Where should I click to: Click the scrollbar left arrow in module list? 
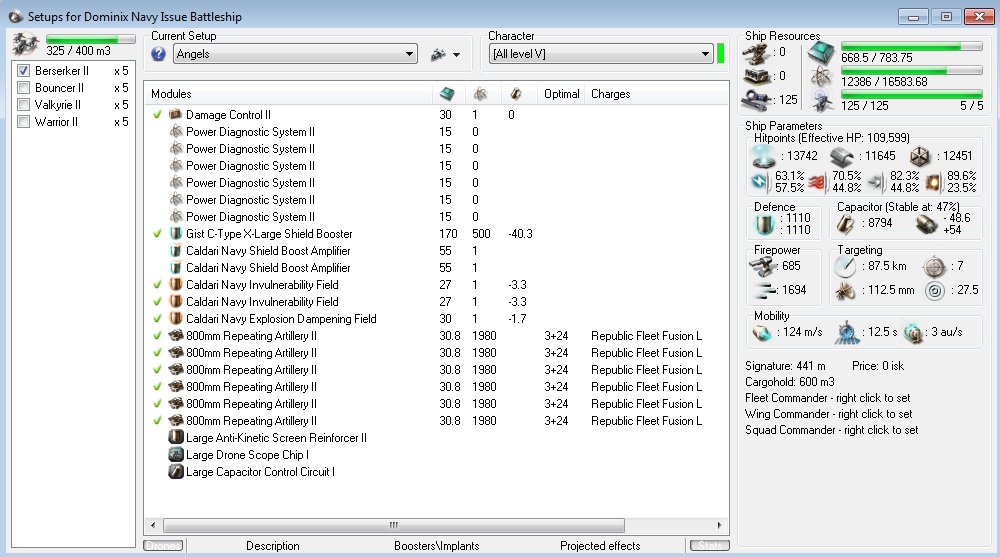(153, 526)
